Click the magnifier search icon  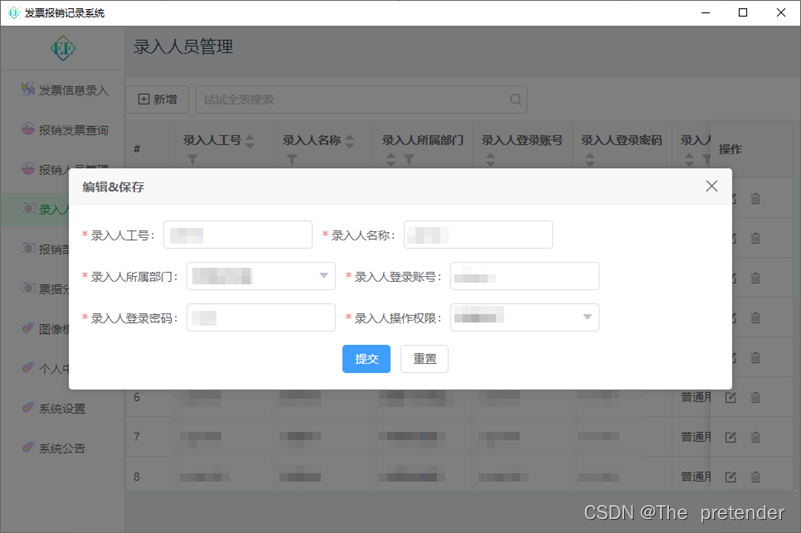515,99
